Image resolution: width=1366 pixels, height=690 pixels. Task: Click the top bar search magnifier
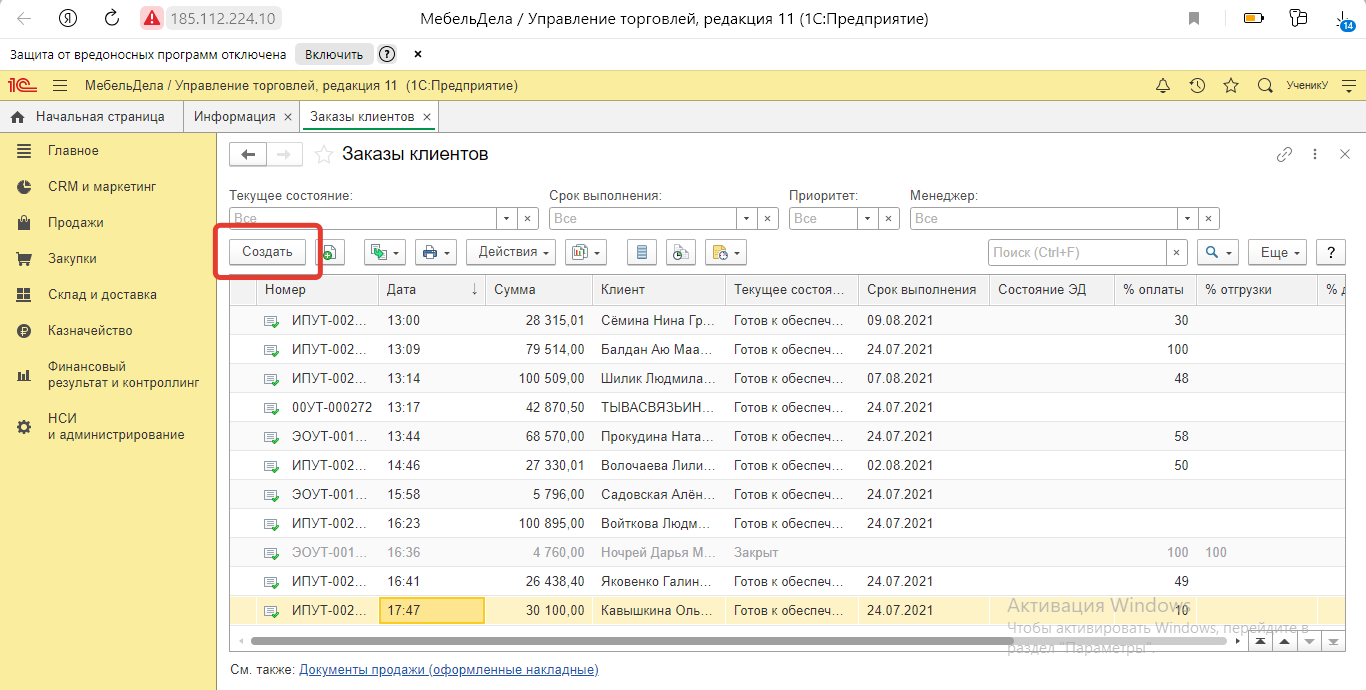[1265, 86]
